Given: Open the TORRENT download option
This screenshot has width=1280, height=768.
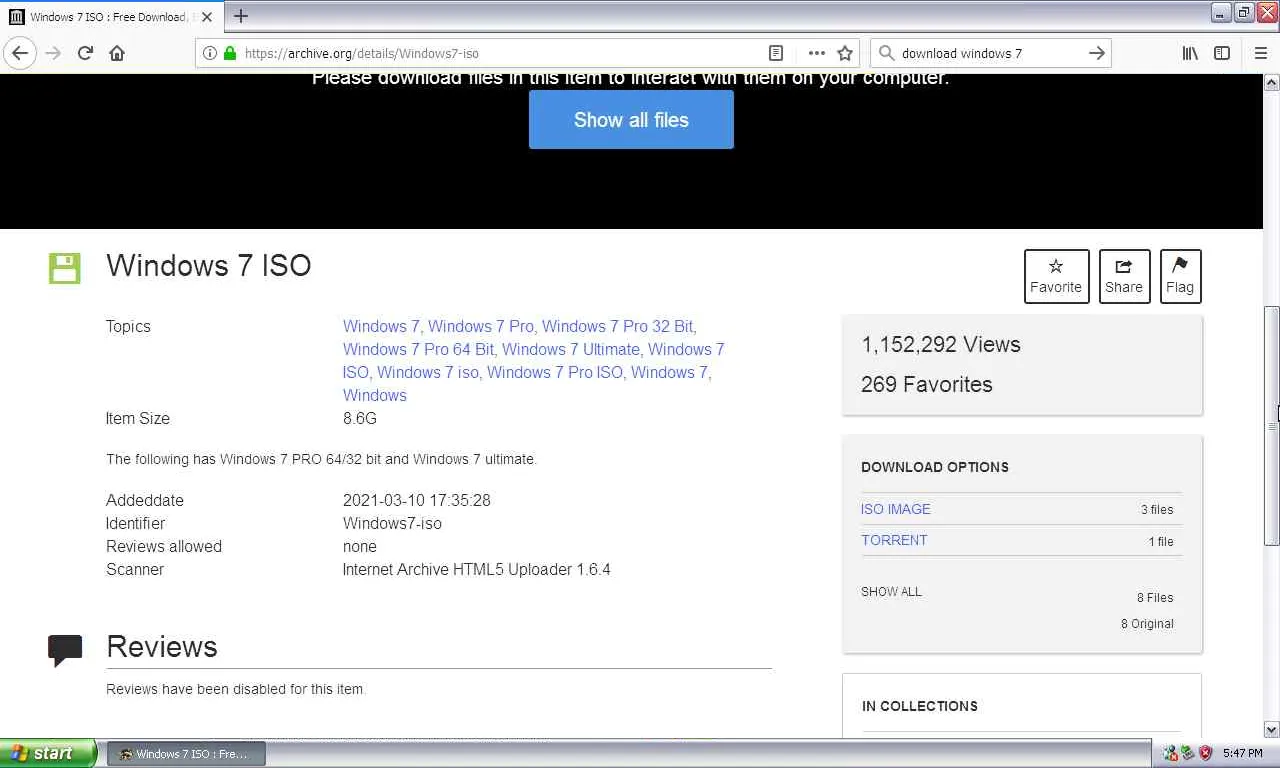Looking at the screenshot, I should (894, 540).
